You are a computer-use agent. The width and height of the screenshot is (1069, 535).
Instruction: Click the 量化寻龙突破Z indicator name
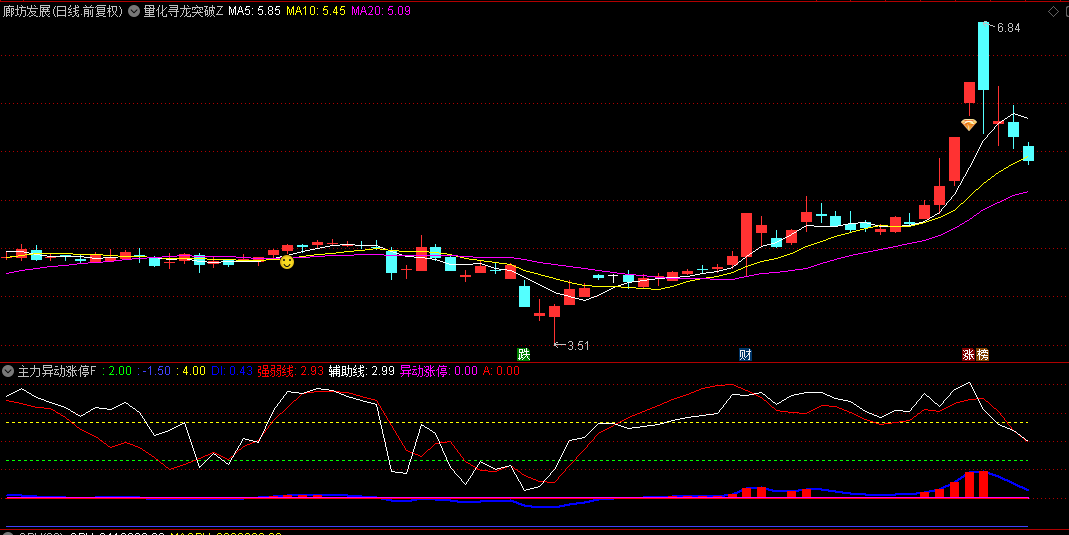tap(183, 11)
